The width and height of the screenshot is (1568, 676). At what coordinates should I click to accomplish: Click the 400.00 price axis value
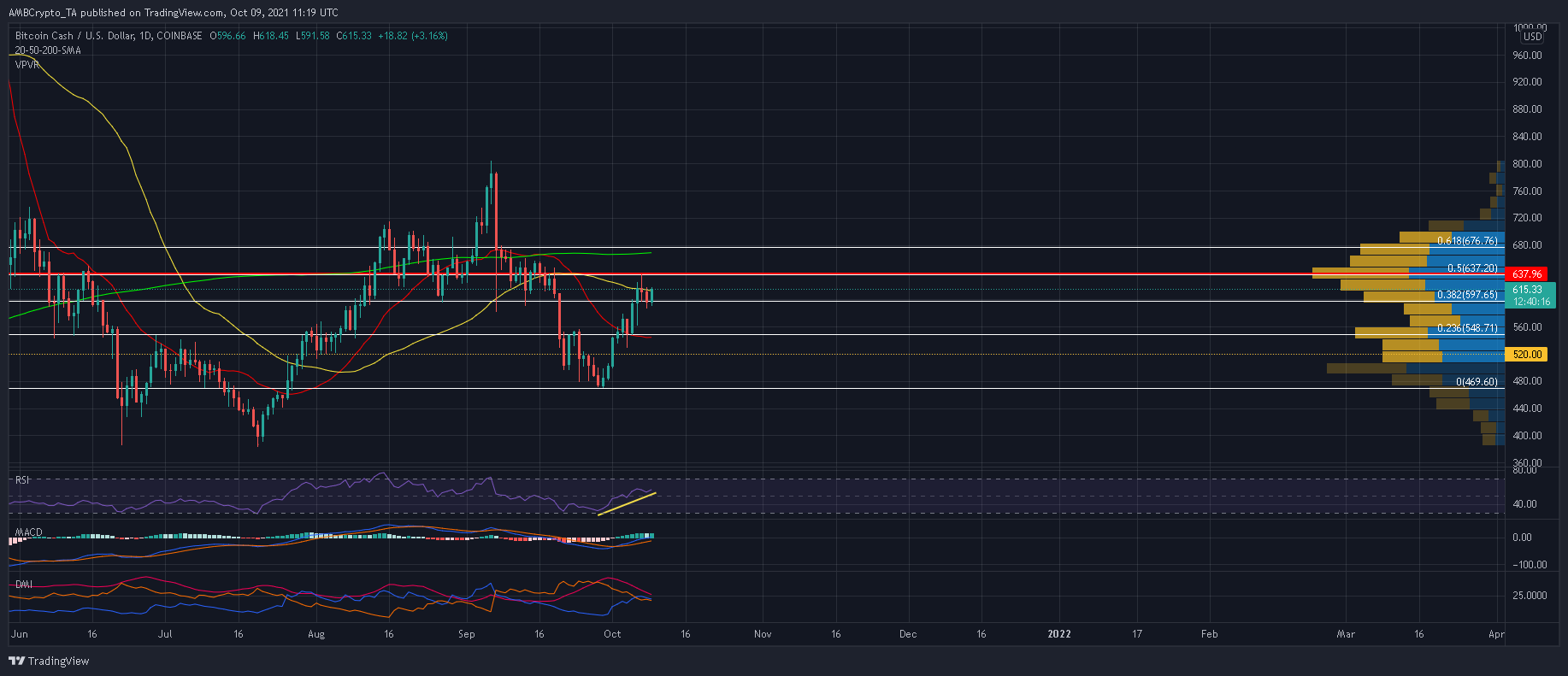click(x=1527, y=436)
